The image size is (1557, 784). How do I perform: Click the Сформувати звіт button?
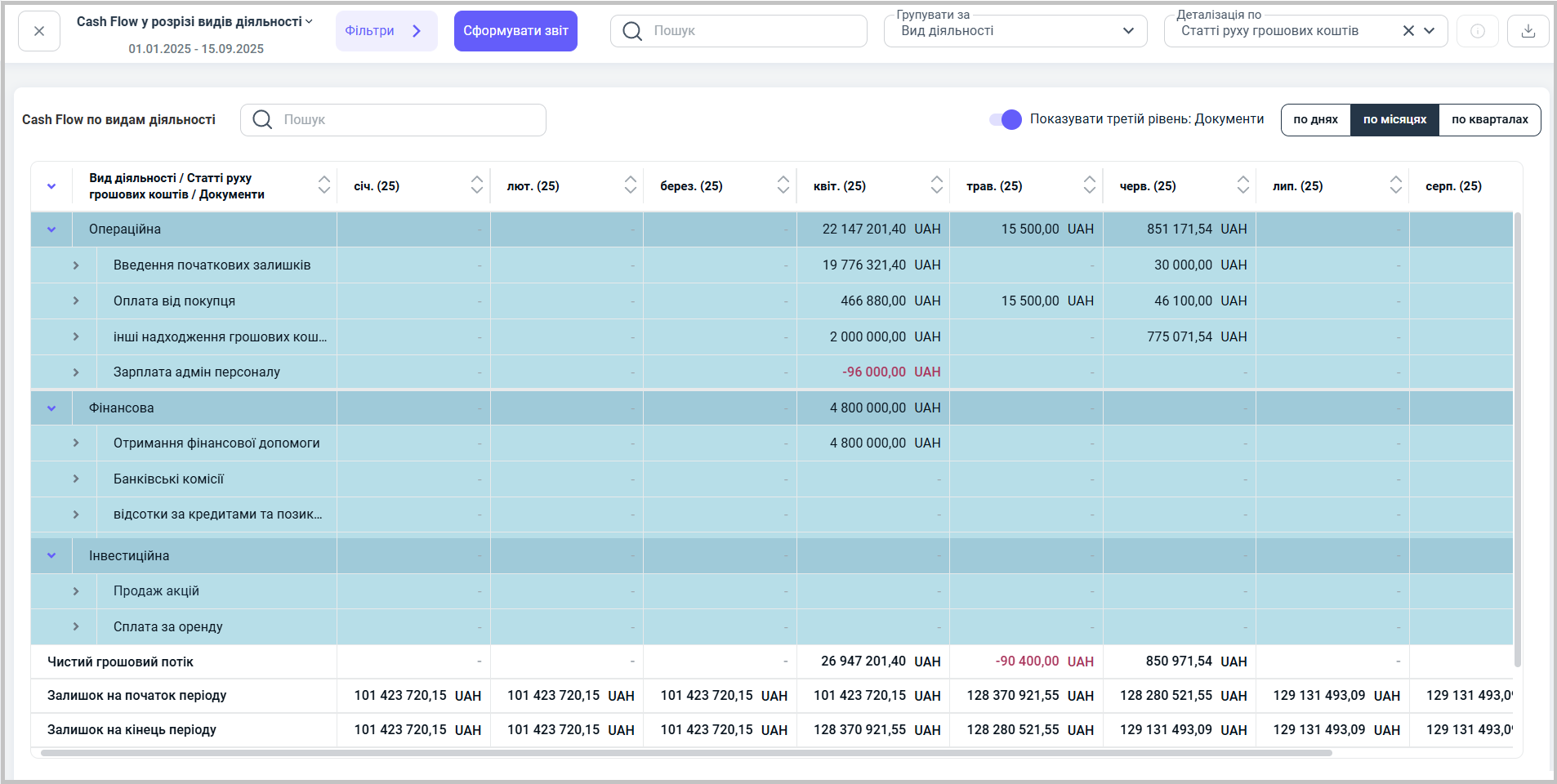(x=515, y=31)
